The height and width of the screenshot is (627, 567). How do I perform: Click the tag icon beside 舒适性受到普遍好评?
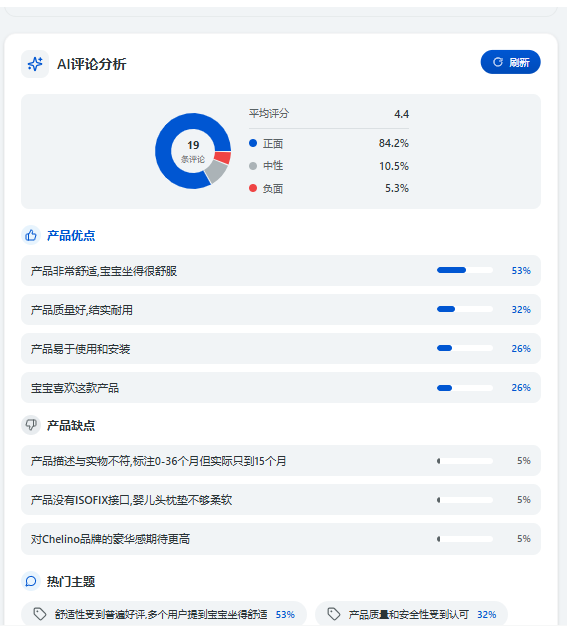point(40,614)
